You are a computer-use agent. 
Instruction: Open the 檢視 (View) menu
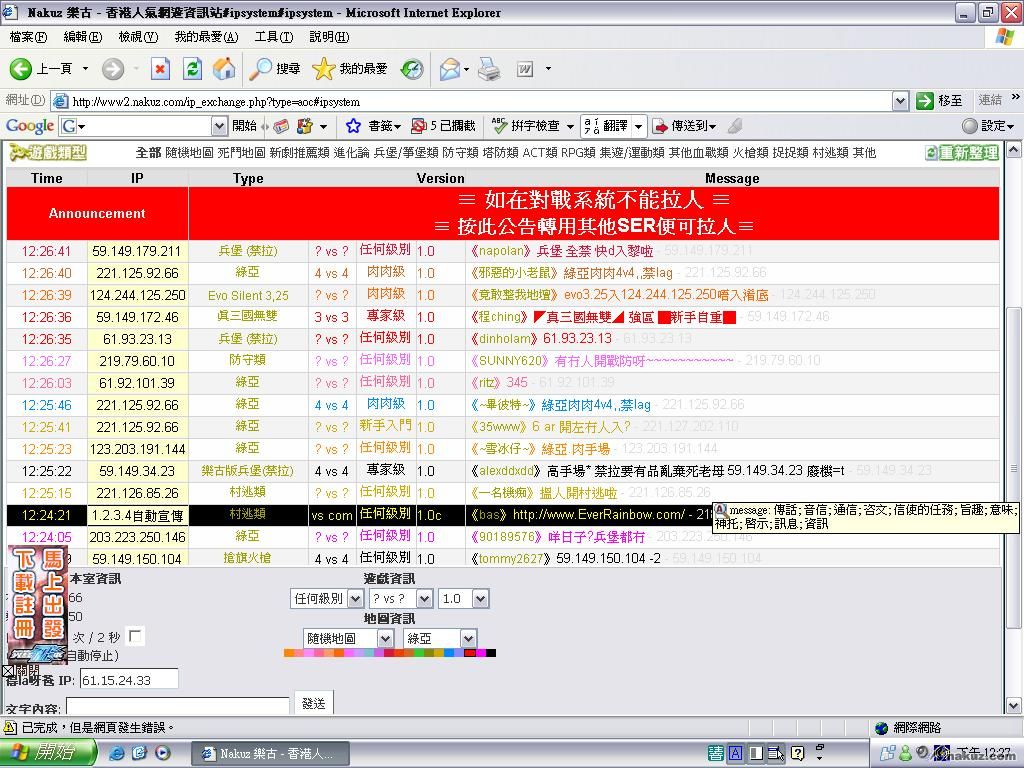pyautogui.click(x=138, y=37)
